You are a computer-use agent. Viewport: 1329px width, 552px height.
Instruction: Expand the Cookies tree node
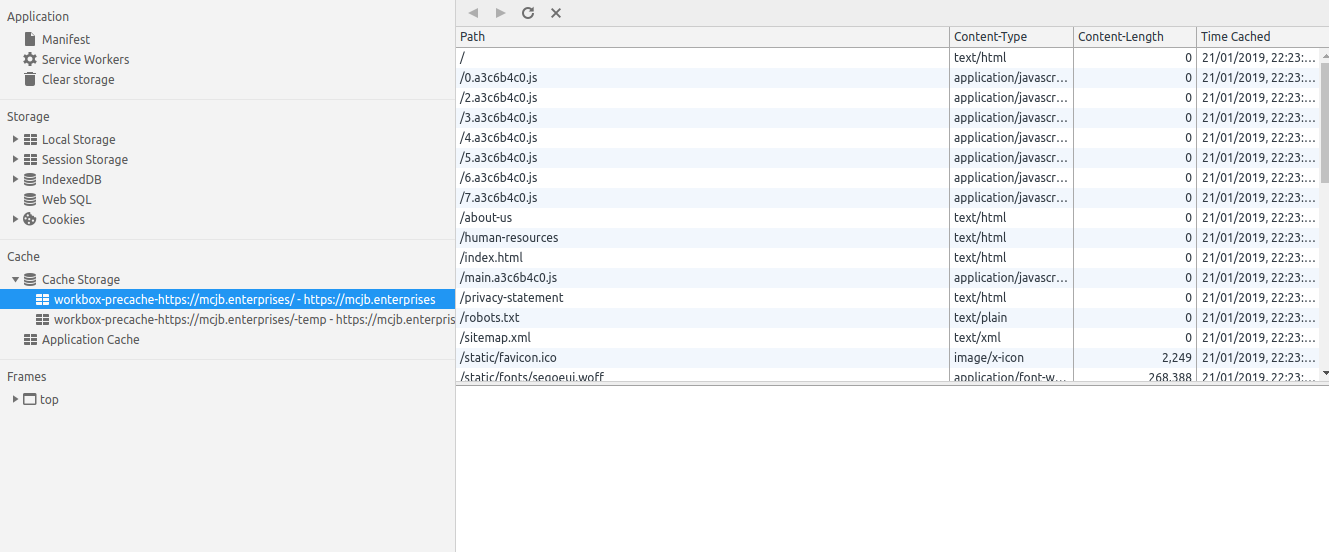[15, 219]
